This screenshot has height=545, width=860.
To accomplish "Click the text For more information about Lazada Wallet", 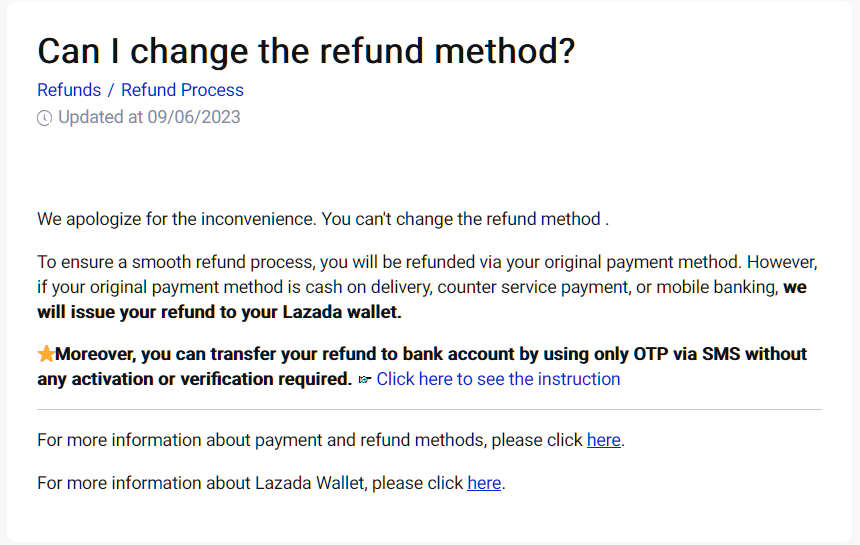I will tap(201, 483).
